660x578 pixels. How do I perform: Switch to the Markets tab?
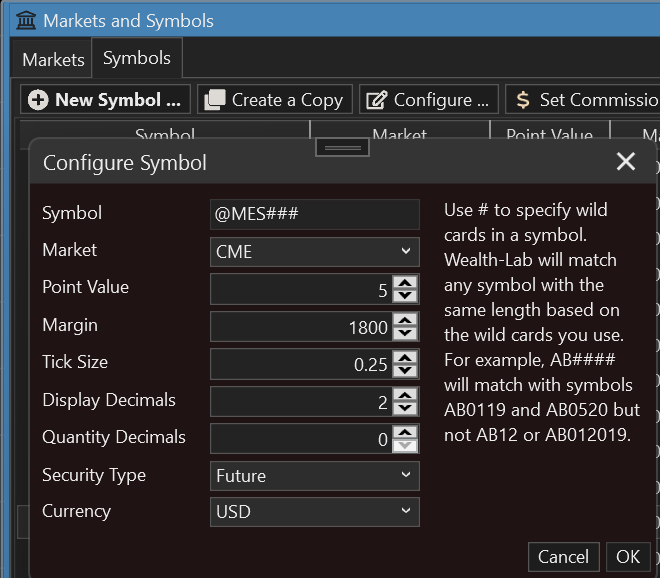[53, 59]
